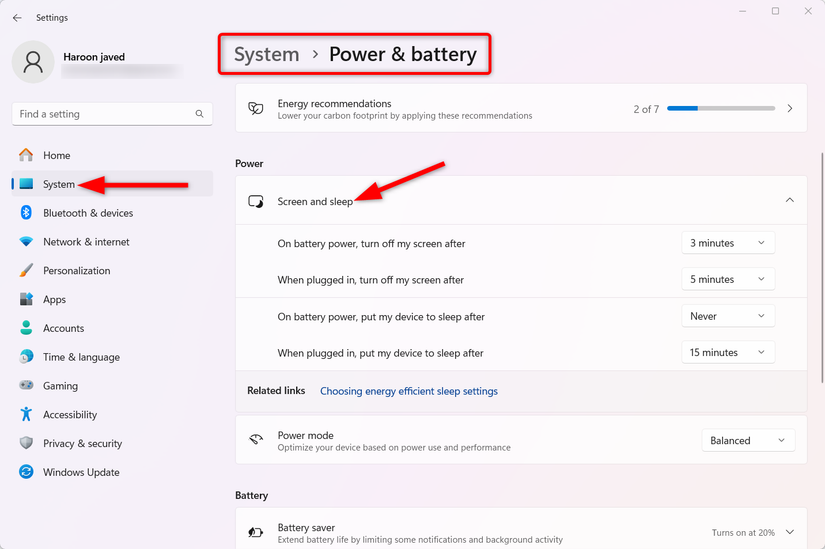Image resolution: width=825 pixels, height=549 pixels.
Task: Click the Bluetooth & devices icon
Action: coord(26,213)
